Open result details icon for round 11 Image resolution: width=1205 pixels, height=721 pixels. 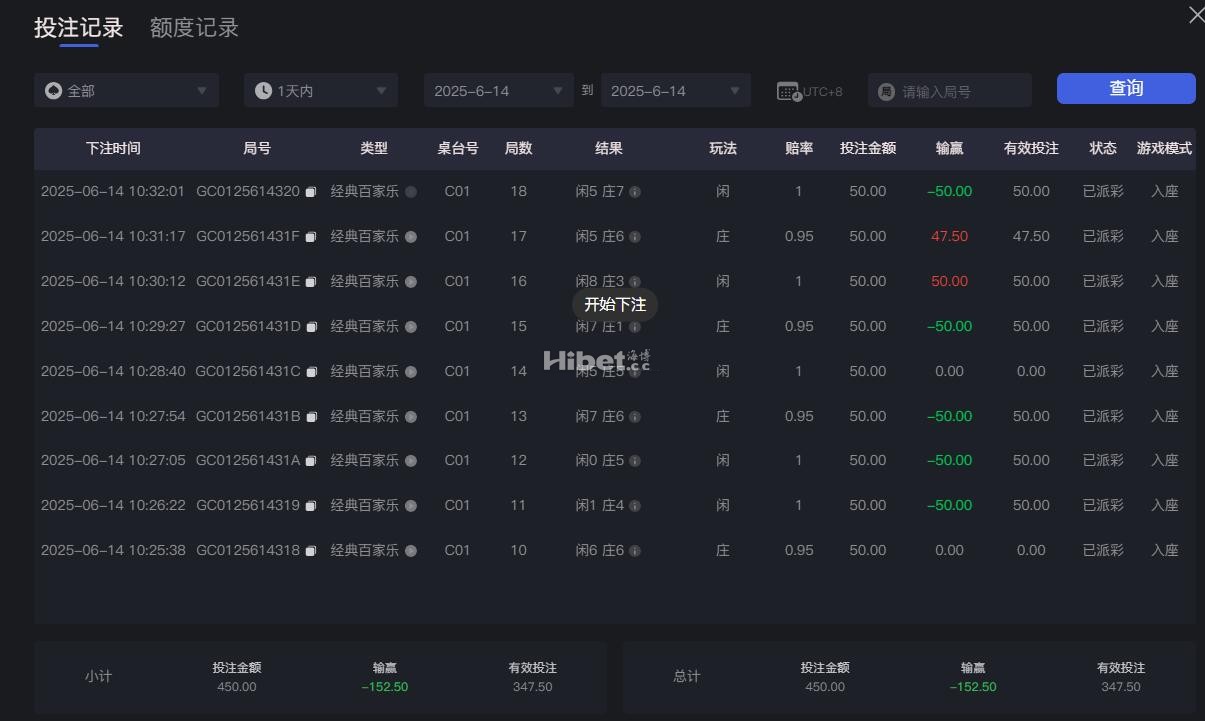point(635,506)
